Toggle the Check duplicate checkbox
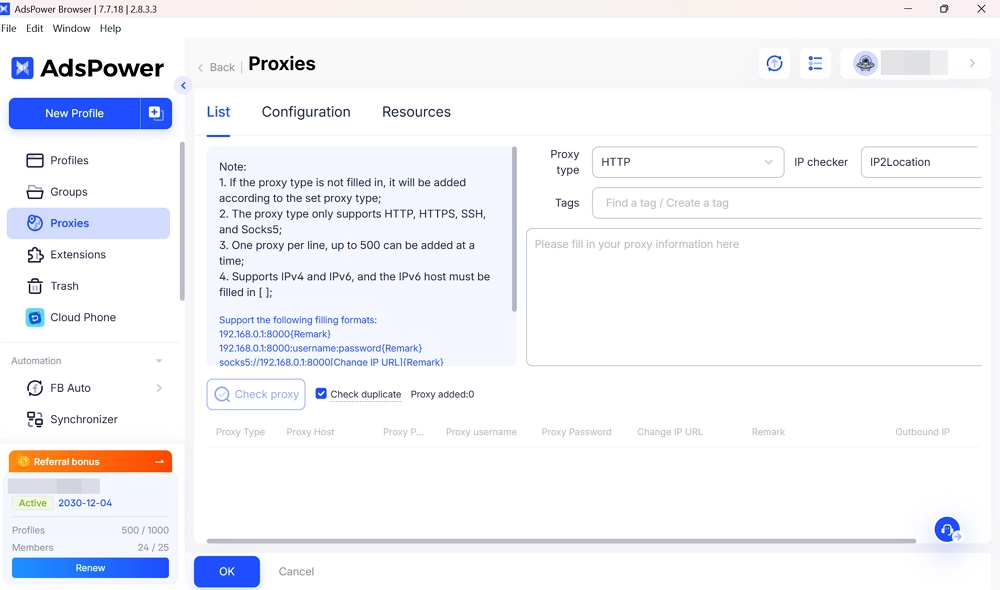The height and width of the screenshot is (590, 1000). point(321,394)
